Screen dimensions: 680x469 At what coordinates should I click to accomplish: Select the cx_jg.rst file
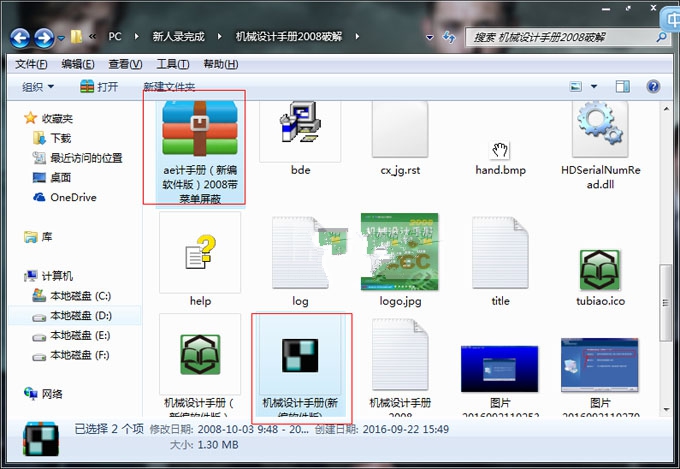tap(400, 129)
